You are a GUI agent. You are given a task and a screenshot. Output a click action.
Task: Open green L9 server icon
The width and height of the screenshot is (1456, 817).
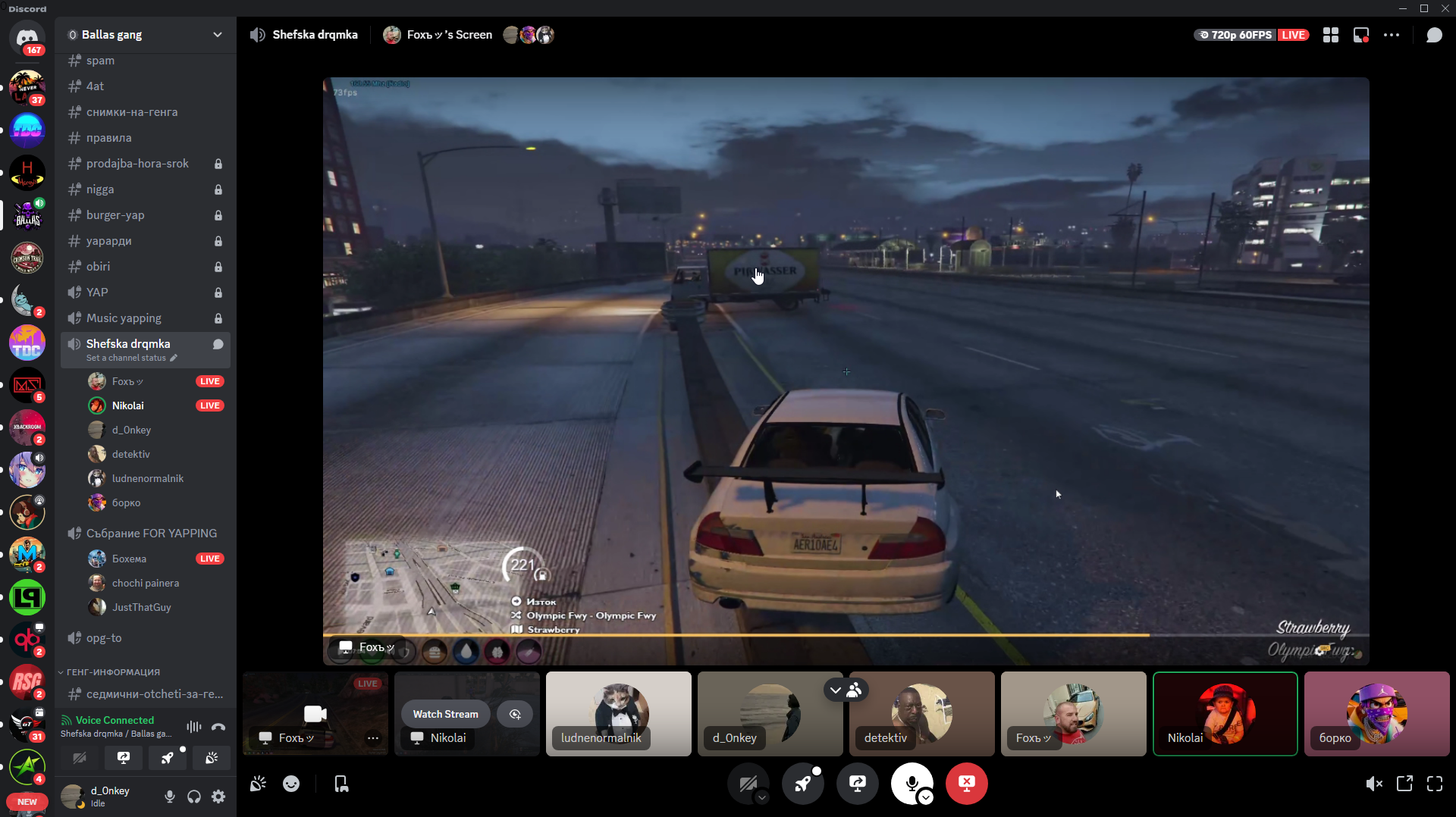point(27,597)
